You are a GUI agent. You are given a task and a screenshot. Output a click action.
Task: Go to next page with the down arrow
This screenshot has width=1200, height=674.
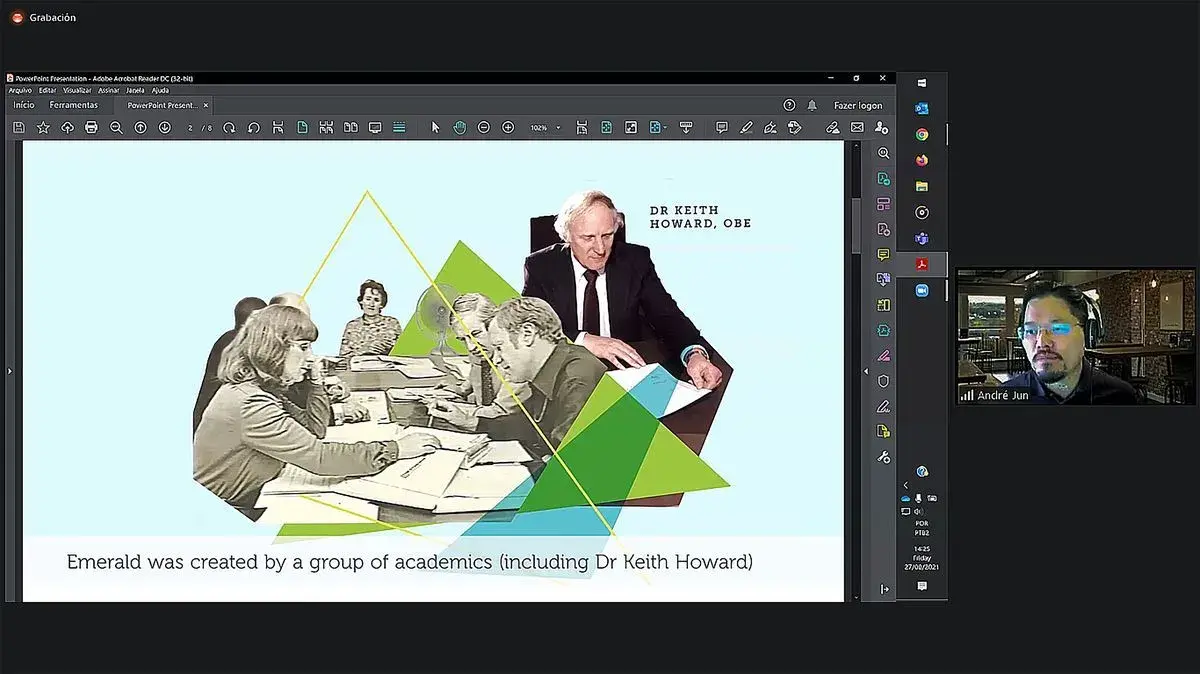(x=165, y=128)
